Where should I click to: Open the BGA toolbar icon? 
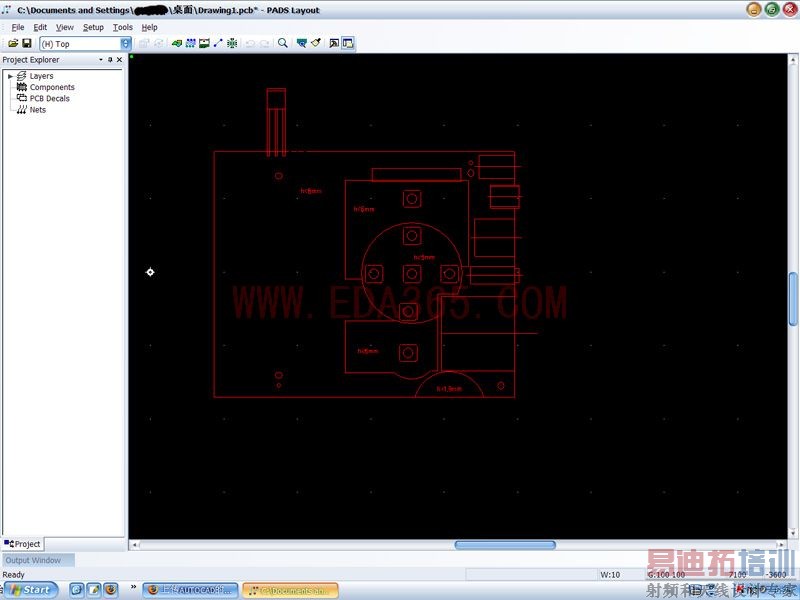pos(232,44)
